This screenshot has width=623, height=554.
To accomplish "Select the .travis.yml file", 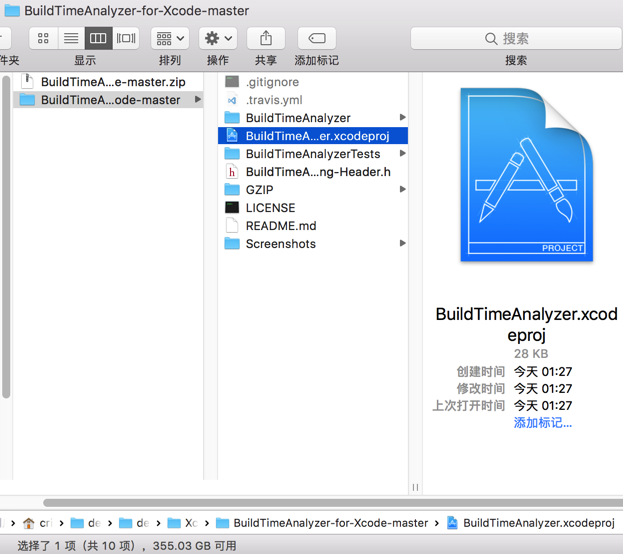I will pos(313,100).
